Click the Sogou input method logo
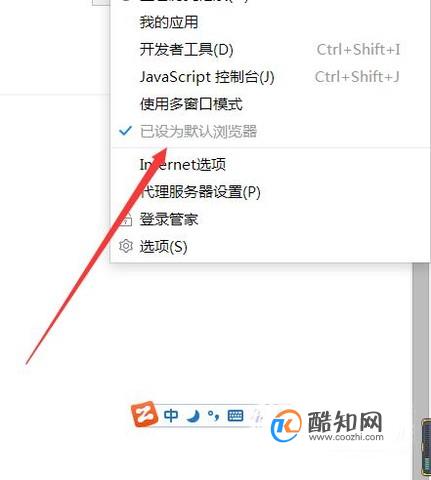Screen dimensions: 431x480 tap(144, 414)
